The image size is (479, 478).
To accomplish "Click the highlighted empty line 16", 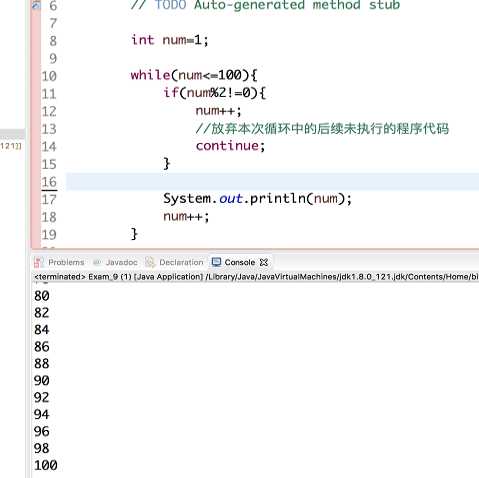I will pyautogui.click(x=272, y=182).
